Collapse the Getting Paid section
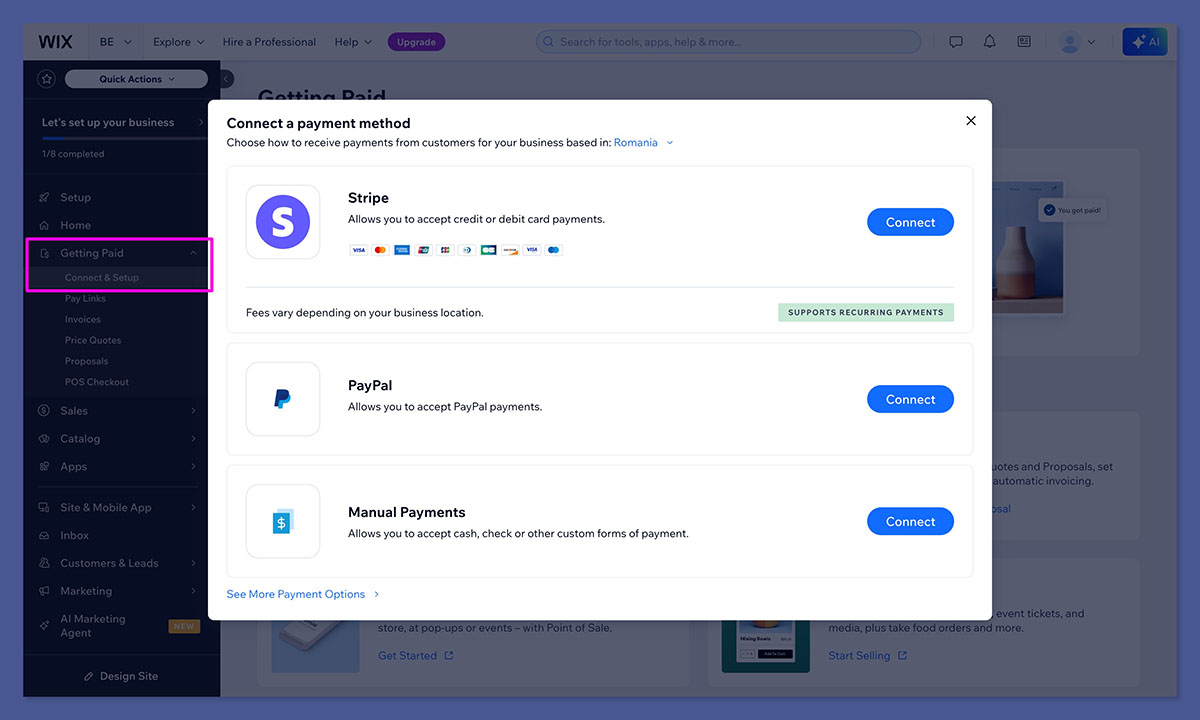1200x720 pixels. 118,254
